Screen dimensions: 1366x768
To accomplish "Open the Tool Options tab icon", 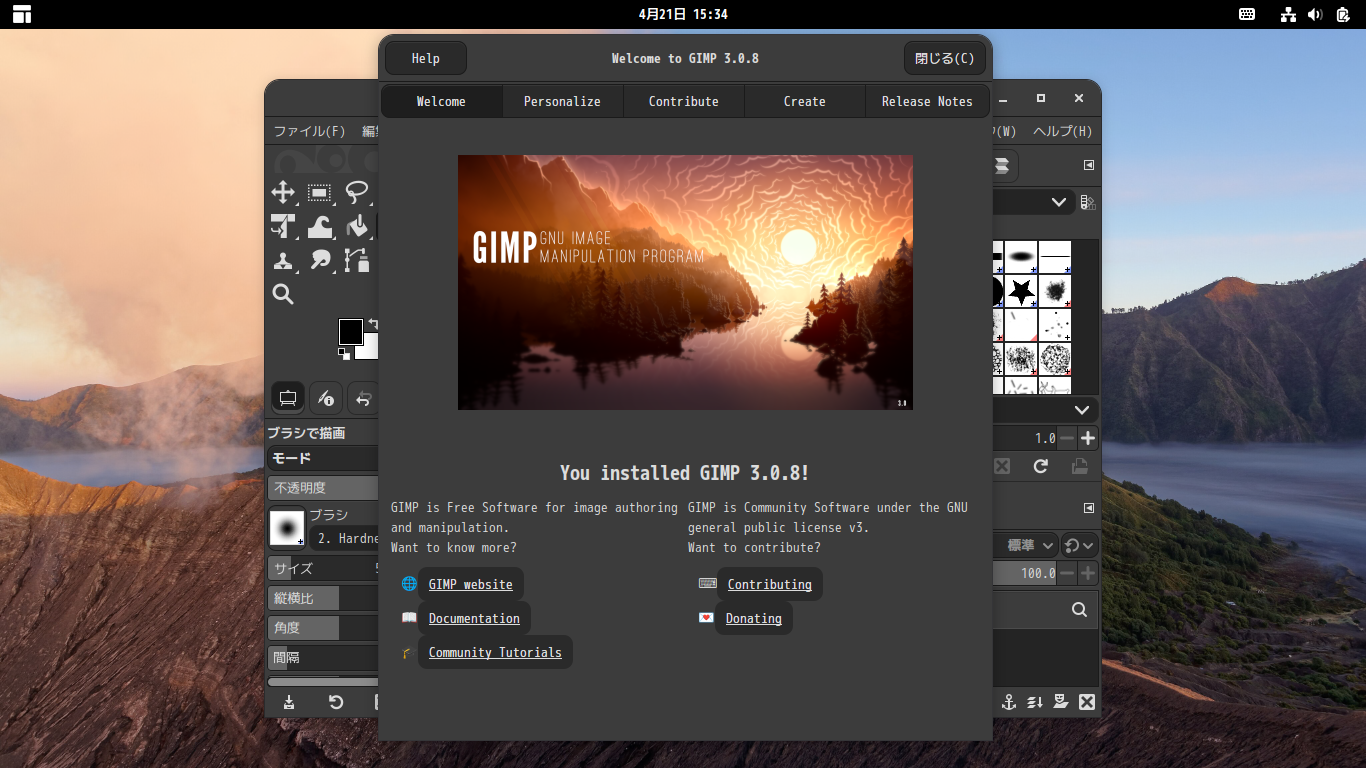I will pyautogui.click(x=288, y=398).
